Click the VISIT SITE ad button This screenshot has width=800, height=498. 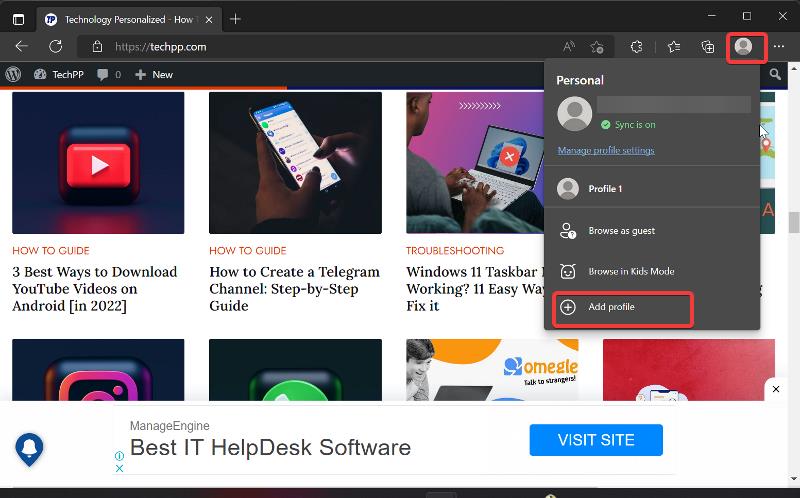coord(596,440)
